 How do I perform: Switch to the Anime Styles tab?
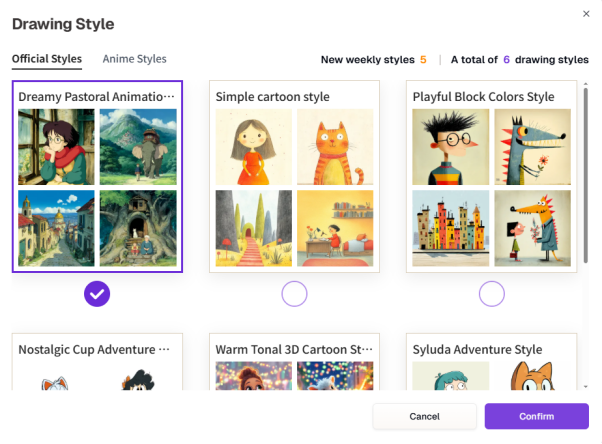134,59
